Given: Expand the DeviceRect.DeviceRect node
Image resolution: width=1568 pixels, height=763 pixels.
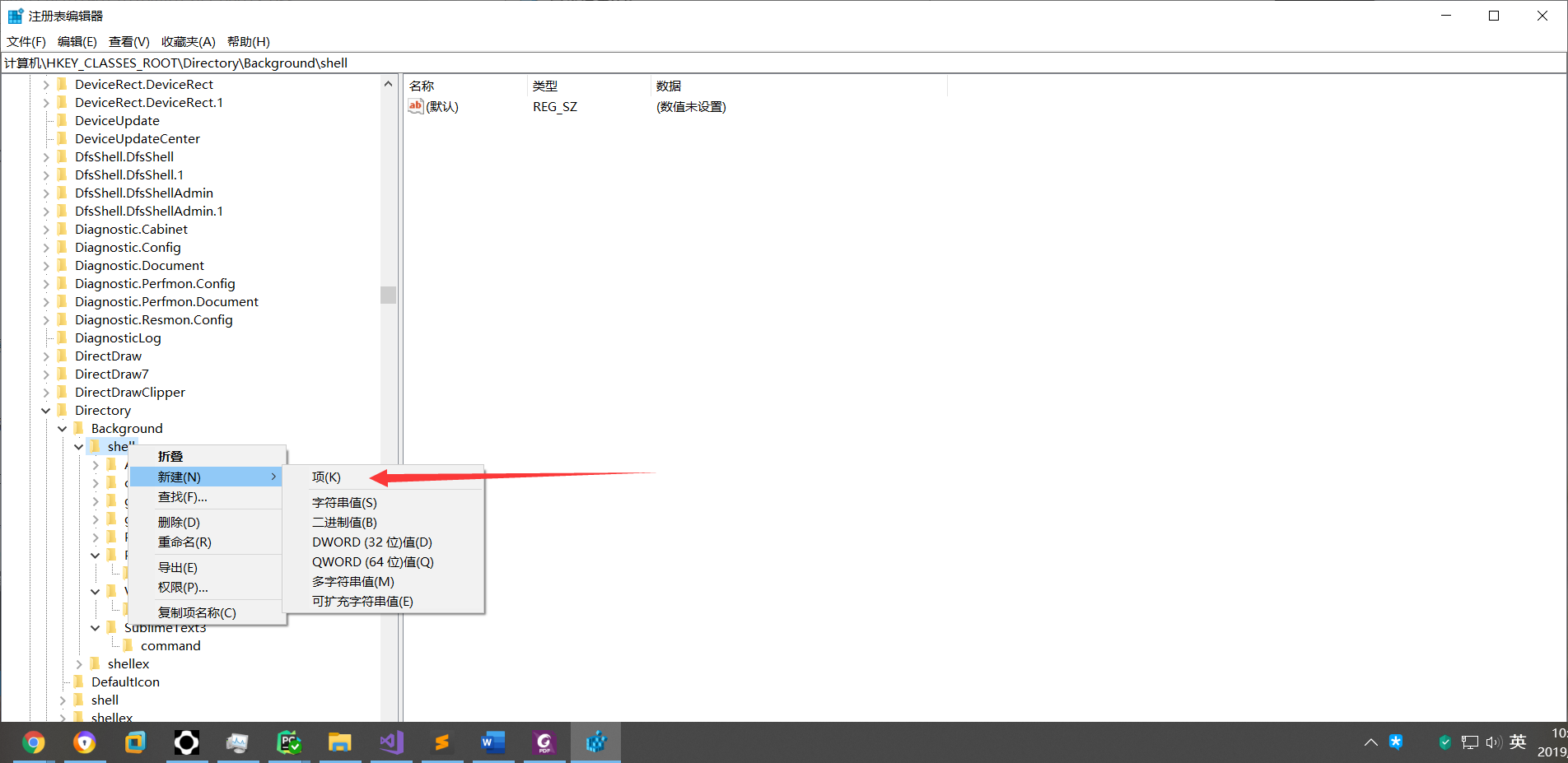Looking at the screenshot, I should point(46,84).
